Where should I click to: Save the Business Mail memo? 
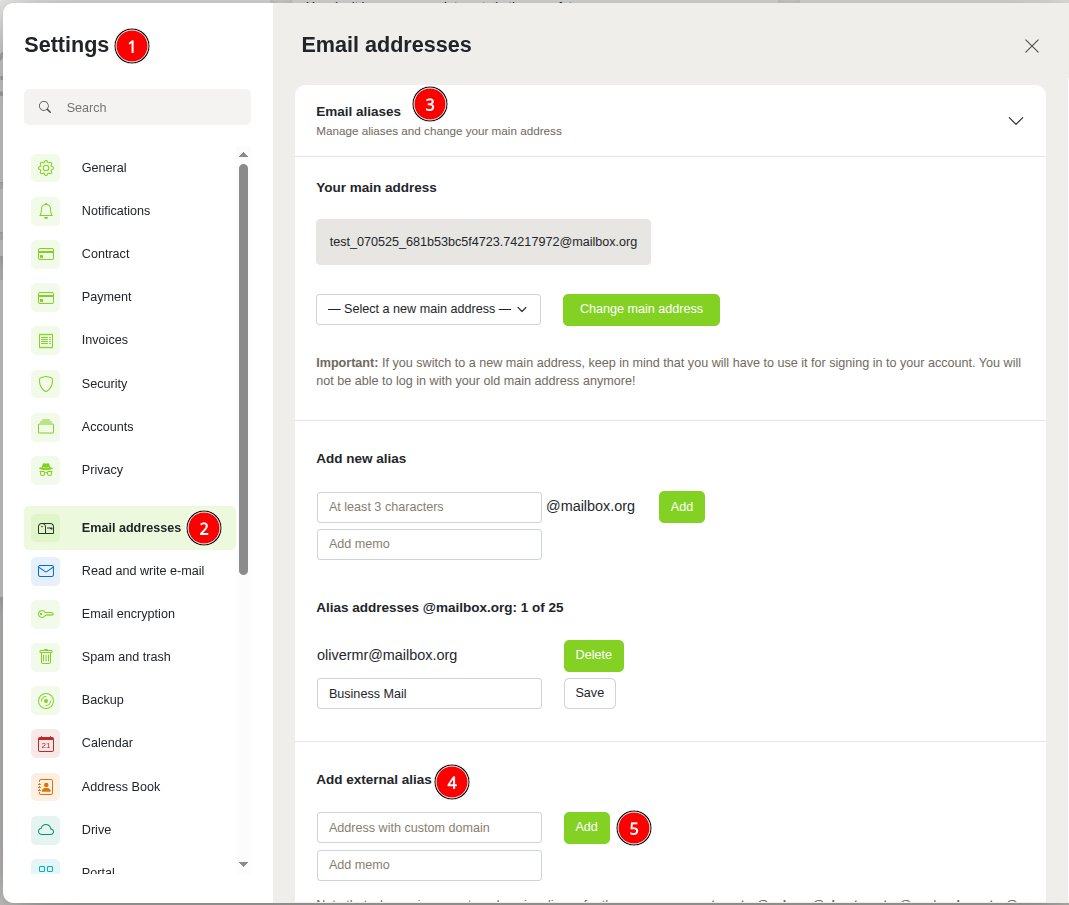pyautogui.click(x=589, y=694)
